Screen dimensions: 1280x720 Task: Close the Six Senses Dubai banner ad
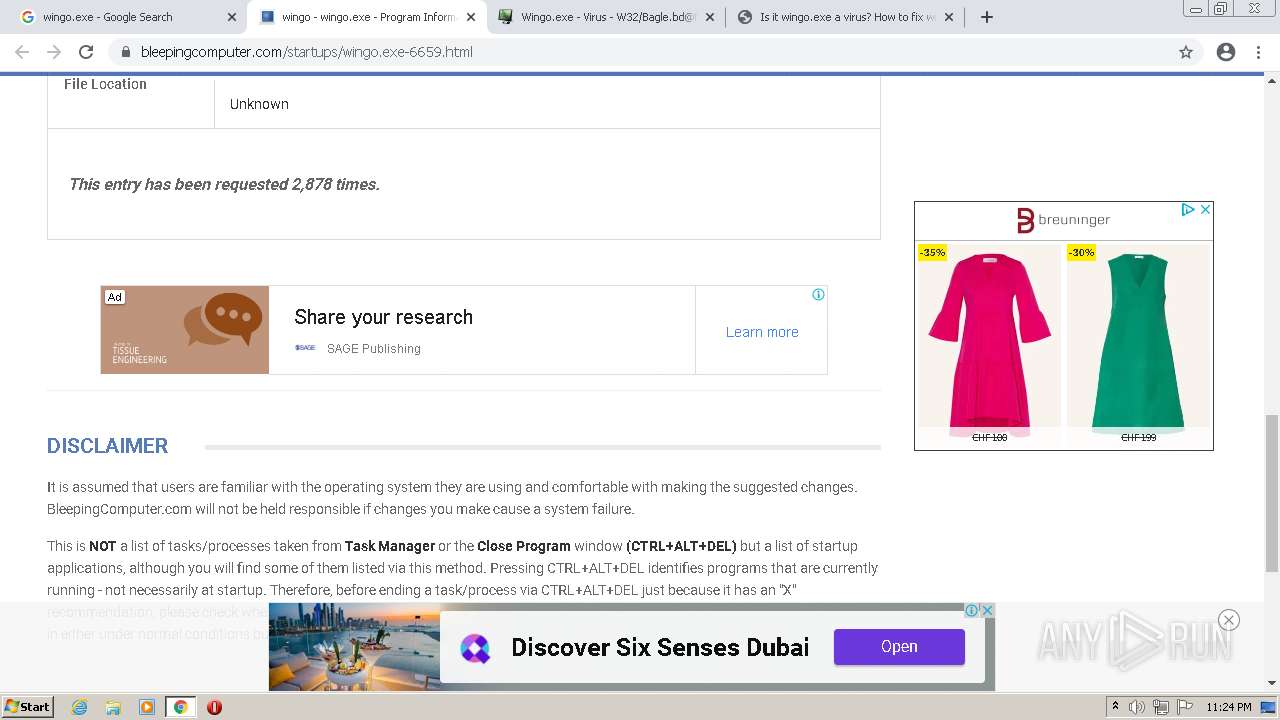click(x=987, y=610)
